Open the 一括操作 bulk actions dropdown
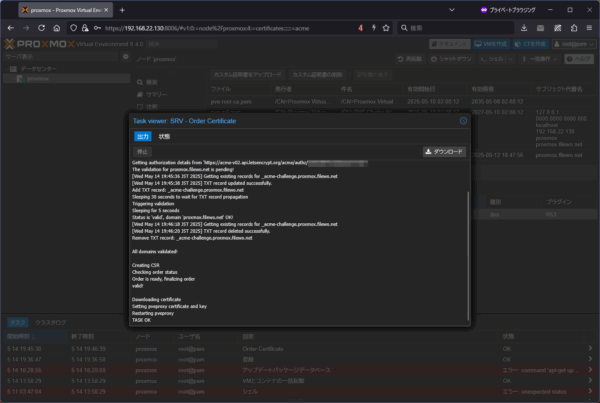Viewport: 600px width, 403px height. click(540, 59)
